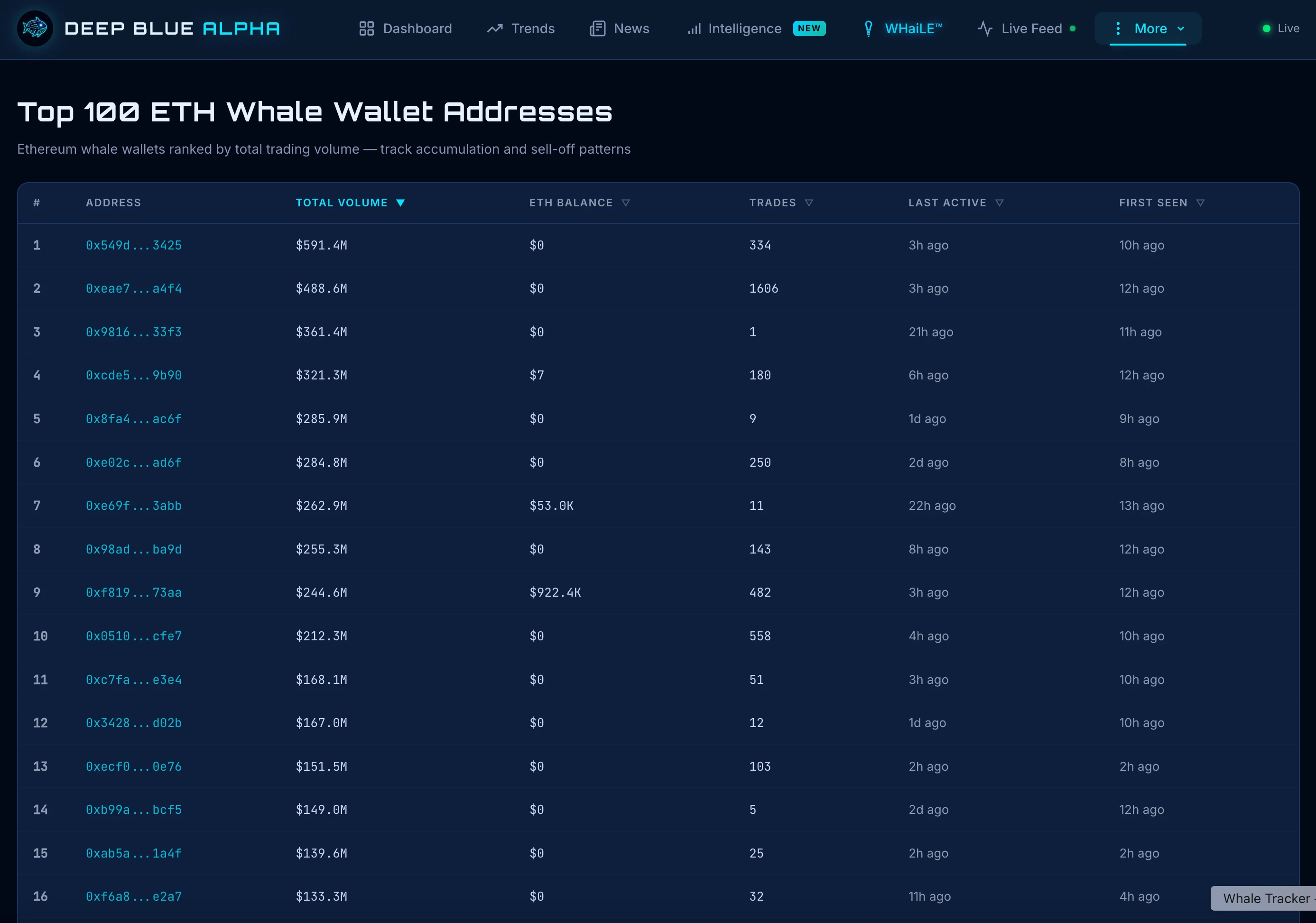Toggle ETH Balance sort triangle
This screenshot has width=1316, height=923.
pos(626,203)
